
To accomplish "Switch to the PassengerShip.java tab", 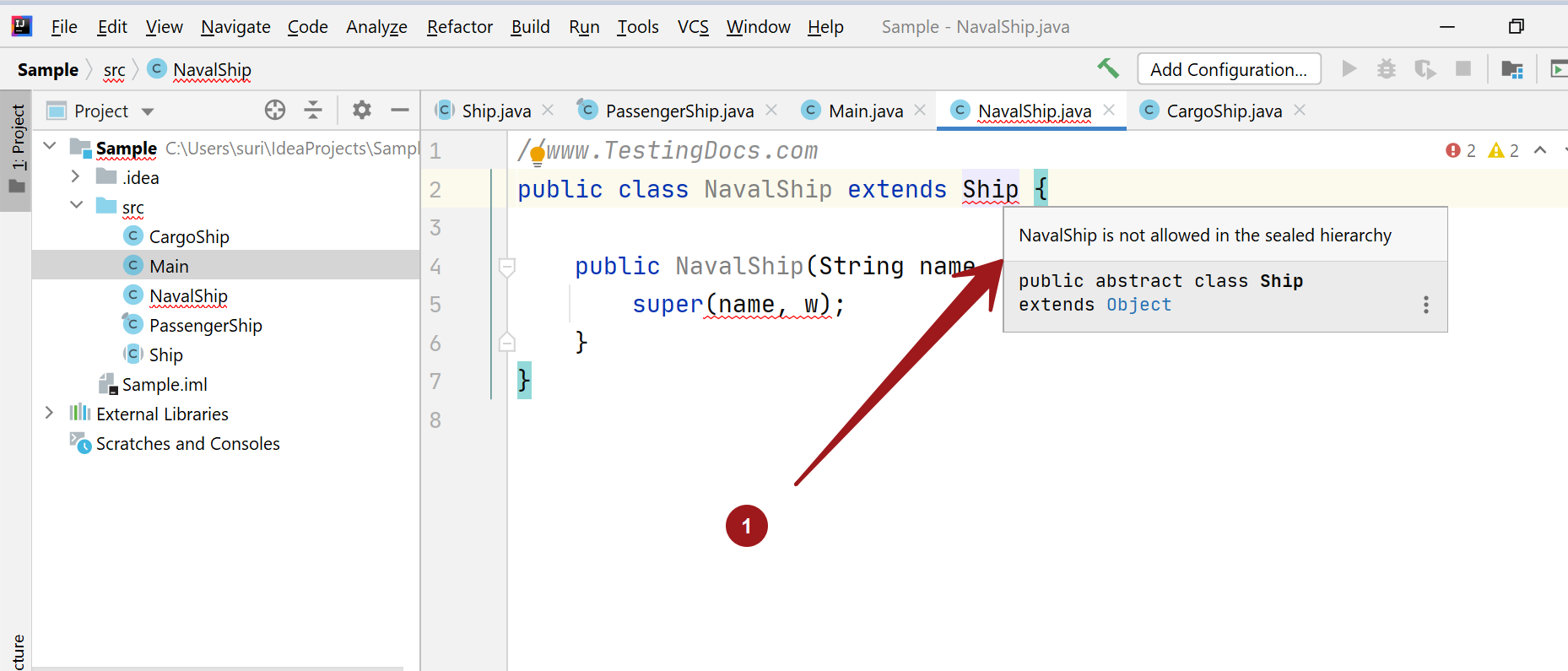I will click(x=679, y=111).
